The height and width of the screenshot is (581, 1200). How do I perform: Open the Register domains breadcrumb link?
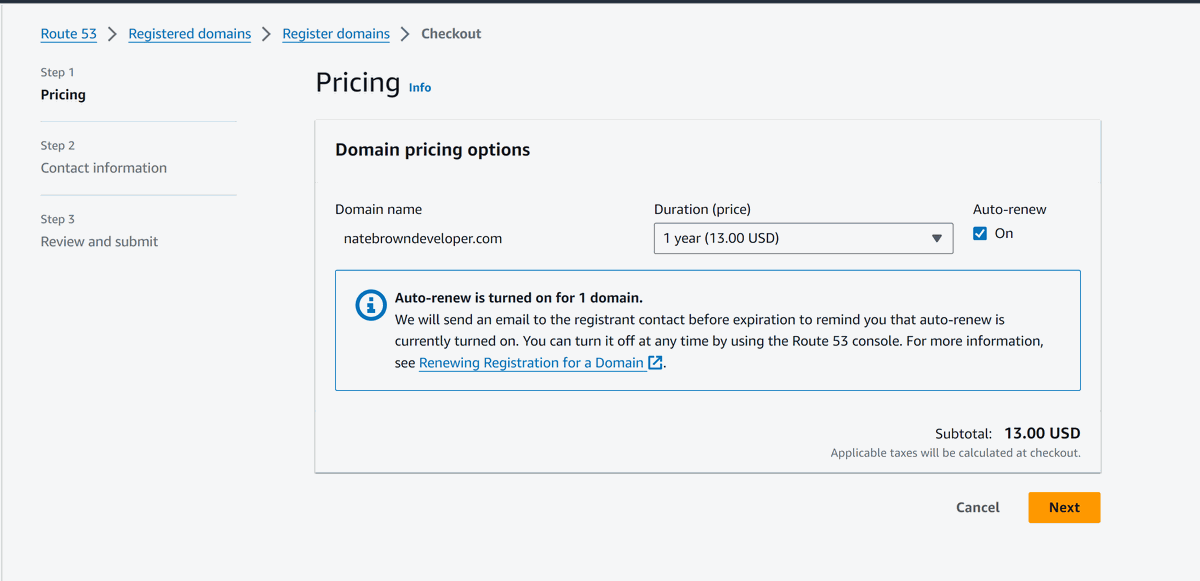pos(336,34)
